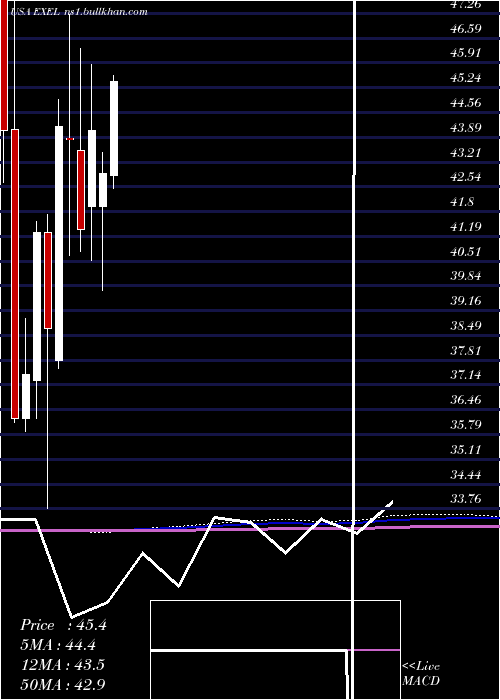The width and height of the screenshot is (500, 700).
Task: Click the tall red candlestick spanning 43.89 to 36.46
Action: coord(15,274)
